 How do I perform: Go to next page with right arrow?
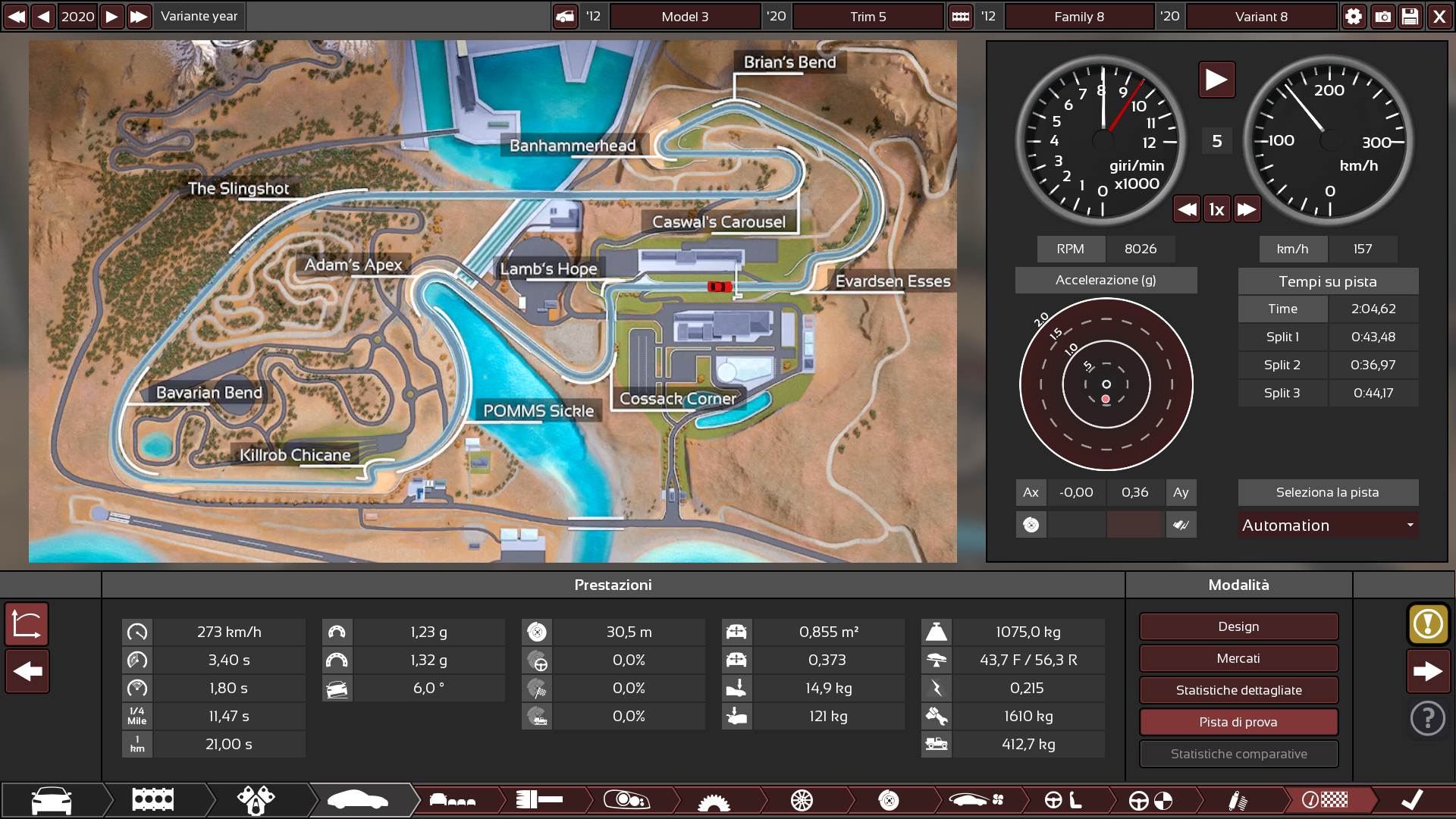click(x=1428, y=671)
